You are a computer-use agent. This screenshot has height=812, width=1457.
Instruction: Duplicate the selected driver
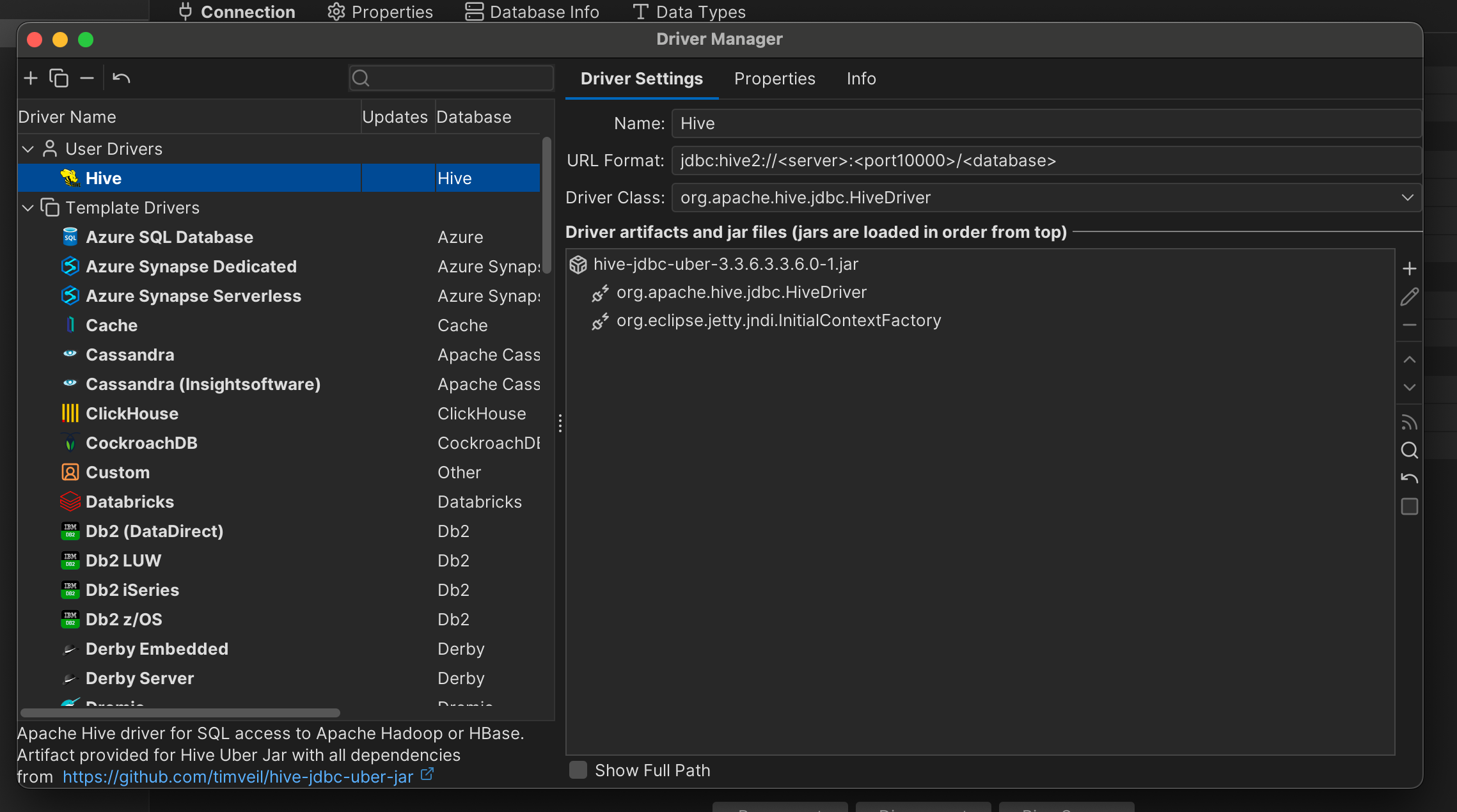tap(59, 78)
